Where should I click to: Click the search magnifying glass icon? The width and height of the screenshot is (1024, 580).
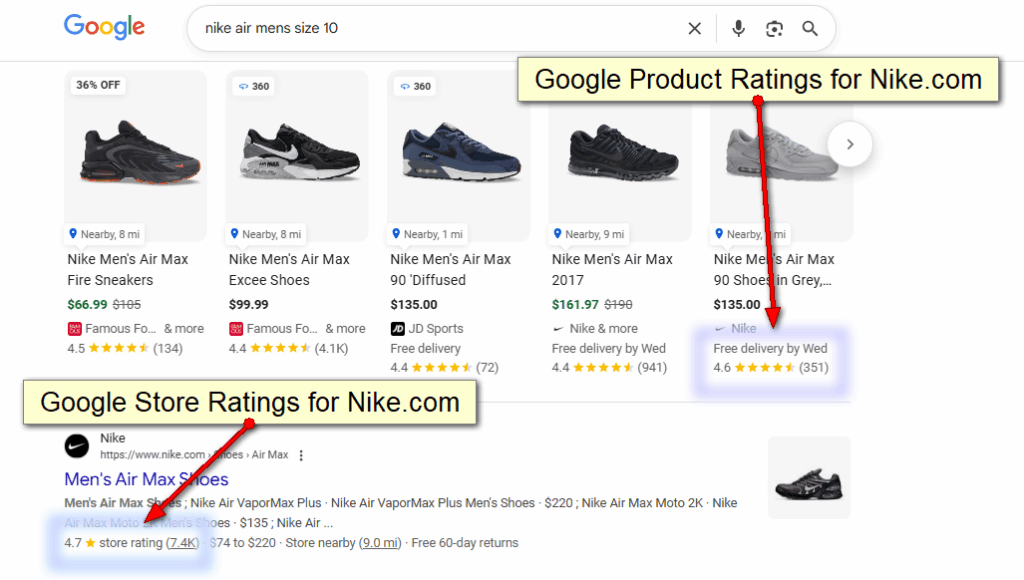click(810, 28)
